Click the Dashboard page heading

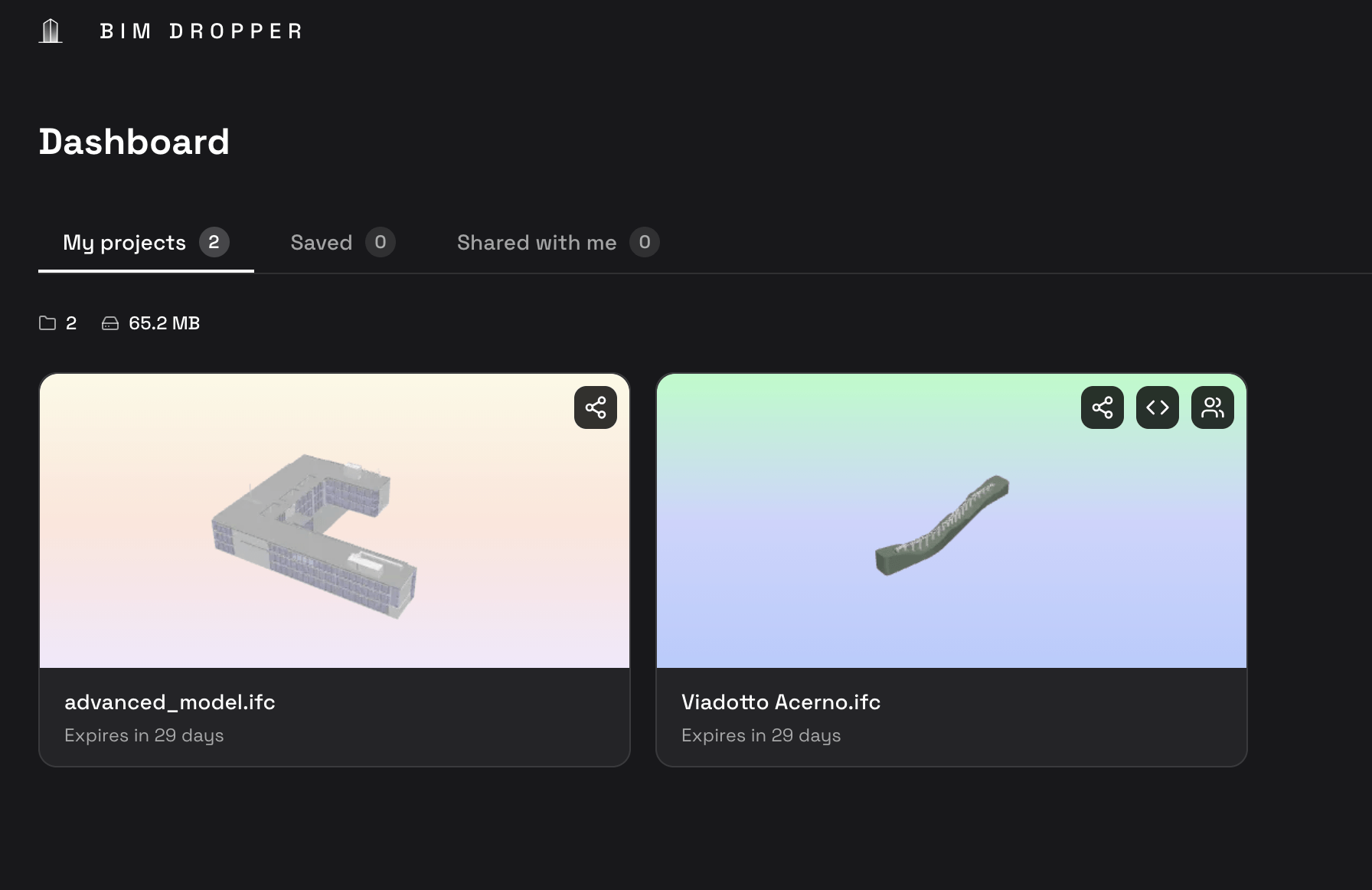point(134,142)
